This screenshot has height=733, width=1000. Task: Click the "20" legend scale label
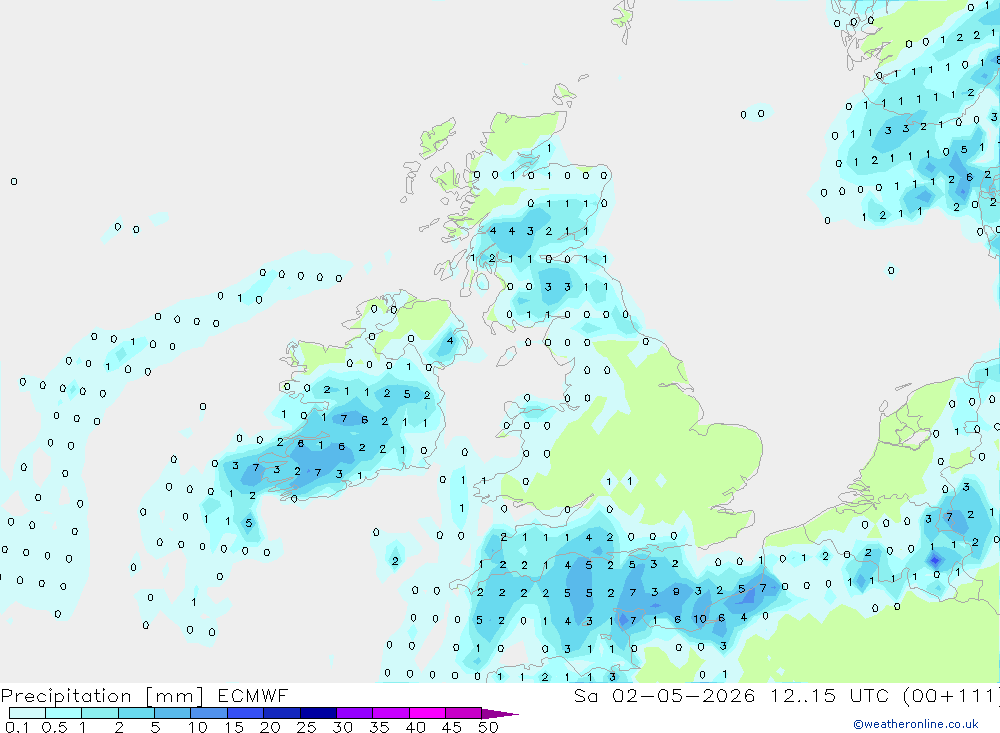[x=270, y=727]
